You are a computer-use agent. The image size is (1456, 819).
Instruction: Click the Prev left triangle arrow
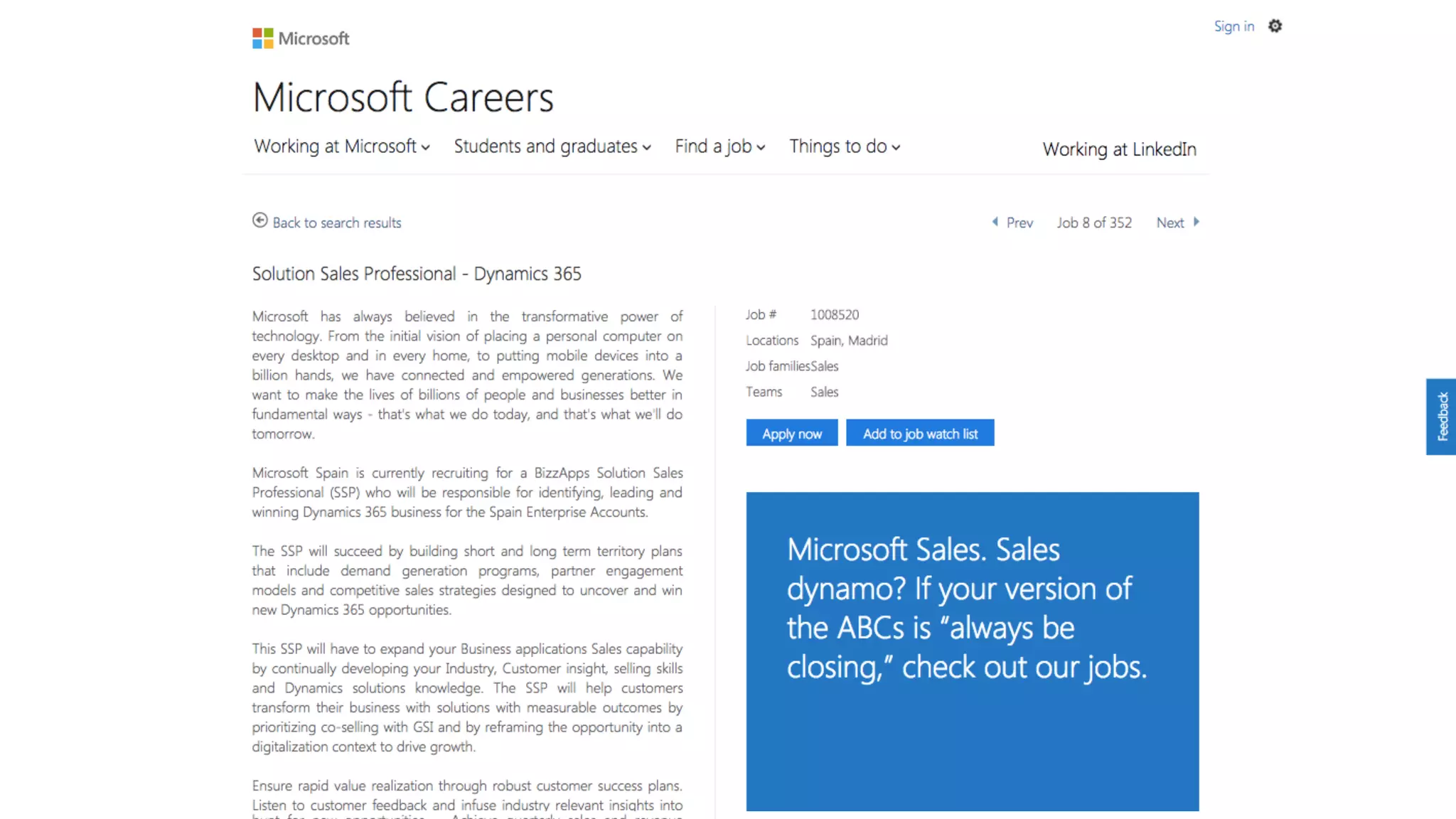click(x=995, y=222)
